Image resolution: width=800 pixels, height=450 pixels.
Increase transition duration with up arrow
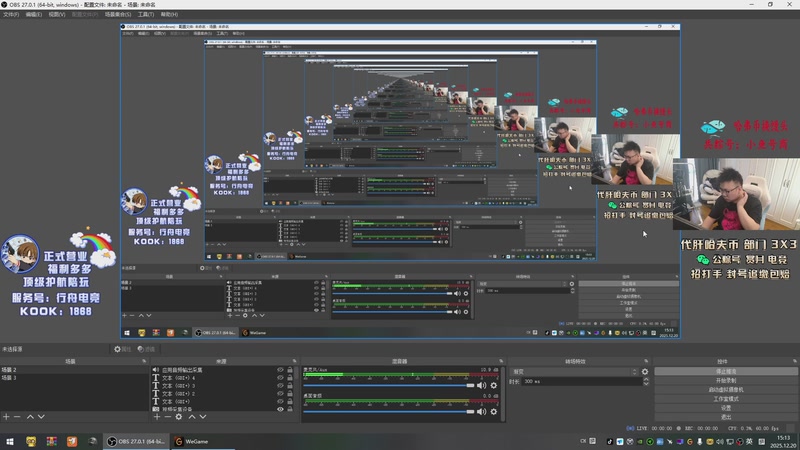646,379
